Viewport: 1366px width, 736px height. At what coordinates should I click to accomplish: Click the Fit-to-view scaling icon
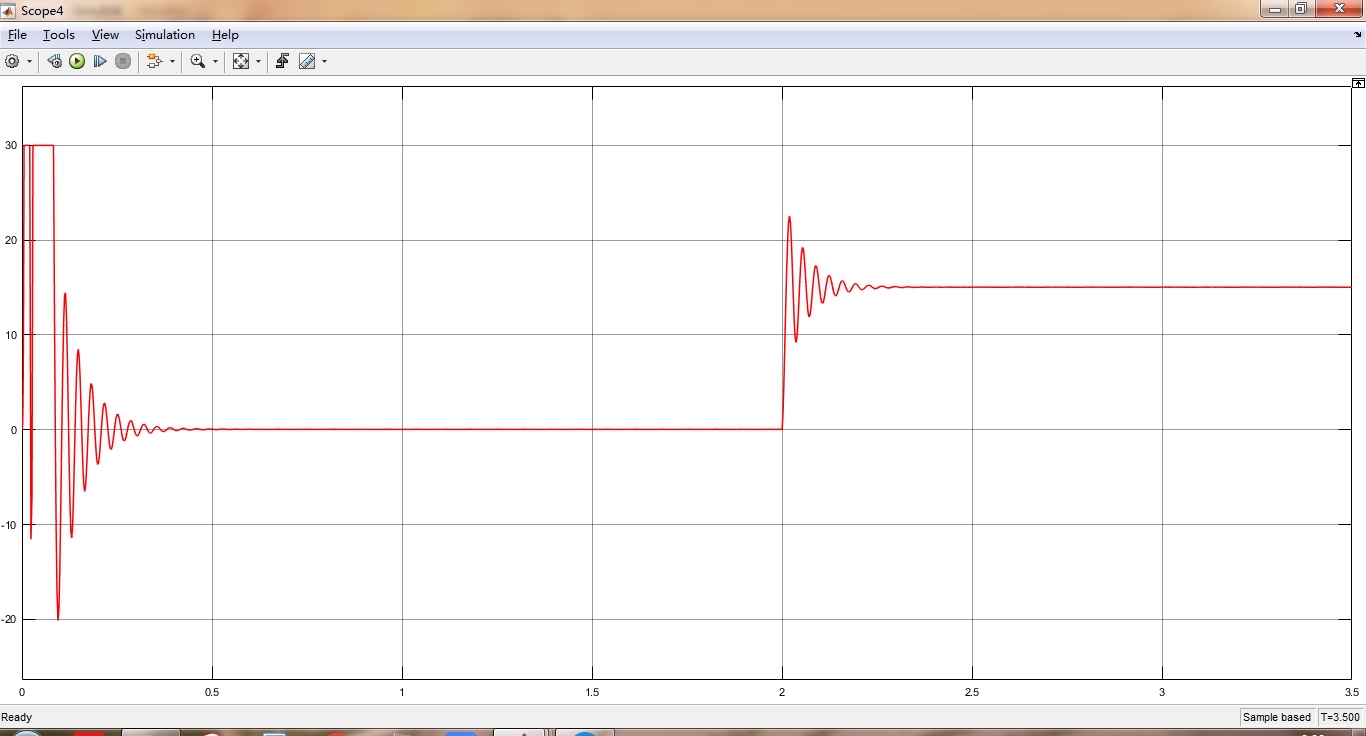point(240,61)
